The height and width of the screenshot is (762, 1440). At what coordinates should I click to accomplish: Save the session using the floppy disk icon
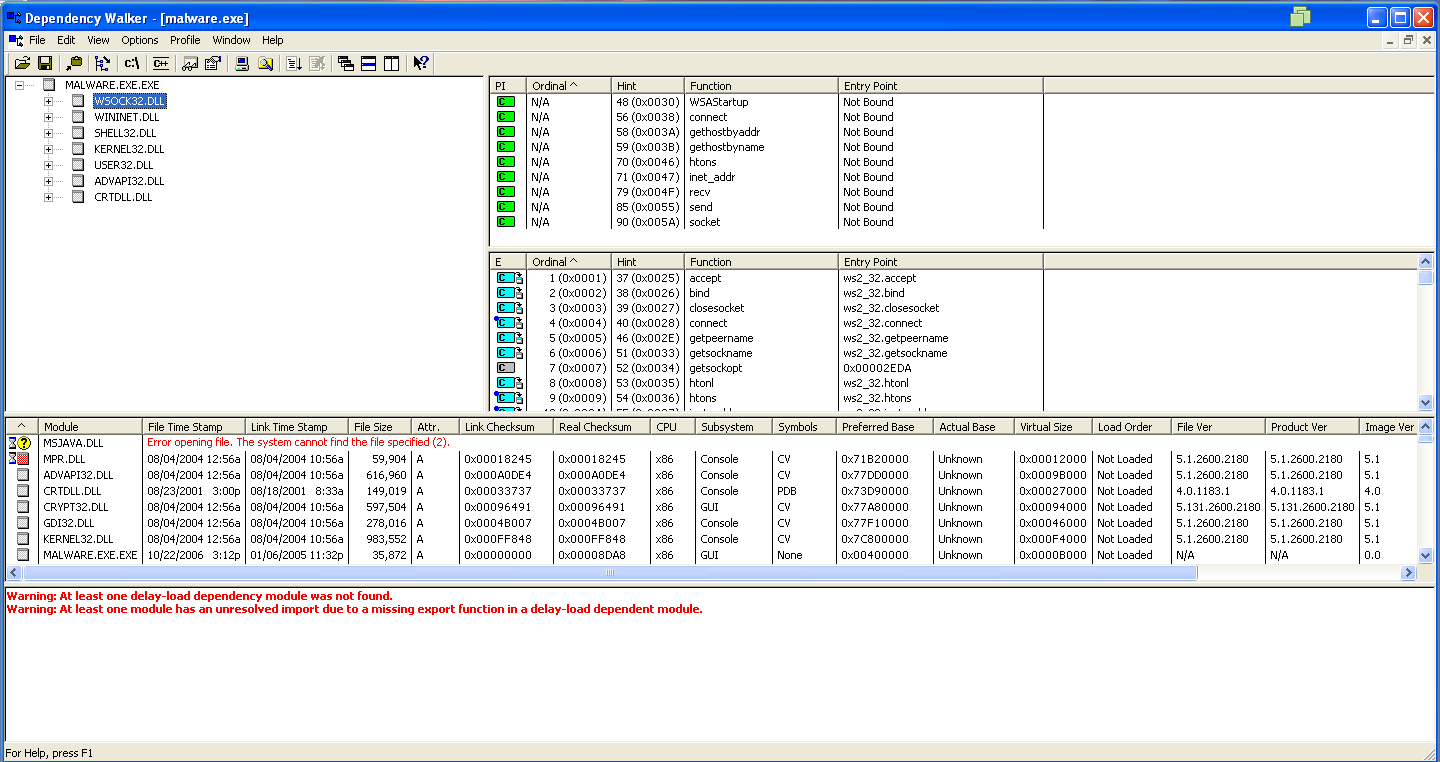point(45,63)
